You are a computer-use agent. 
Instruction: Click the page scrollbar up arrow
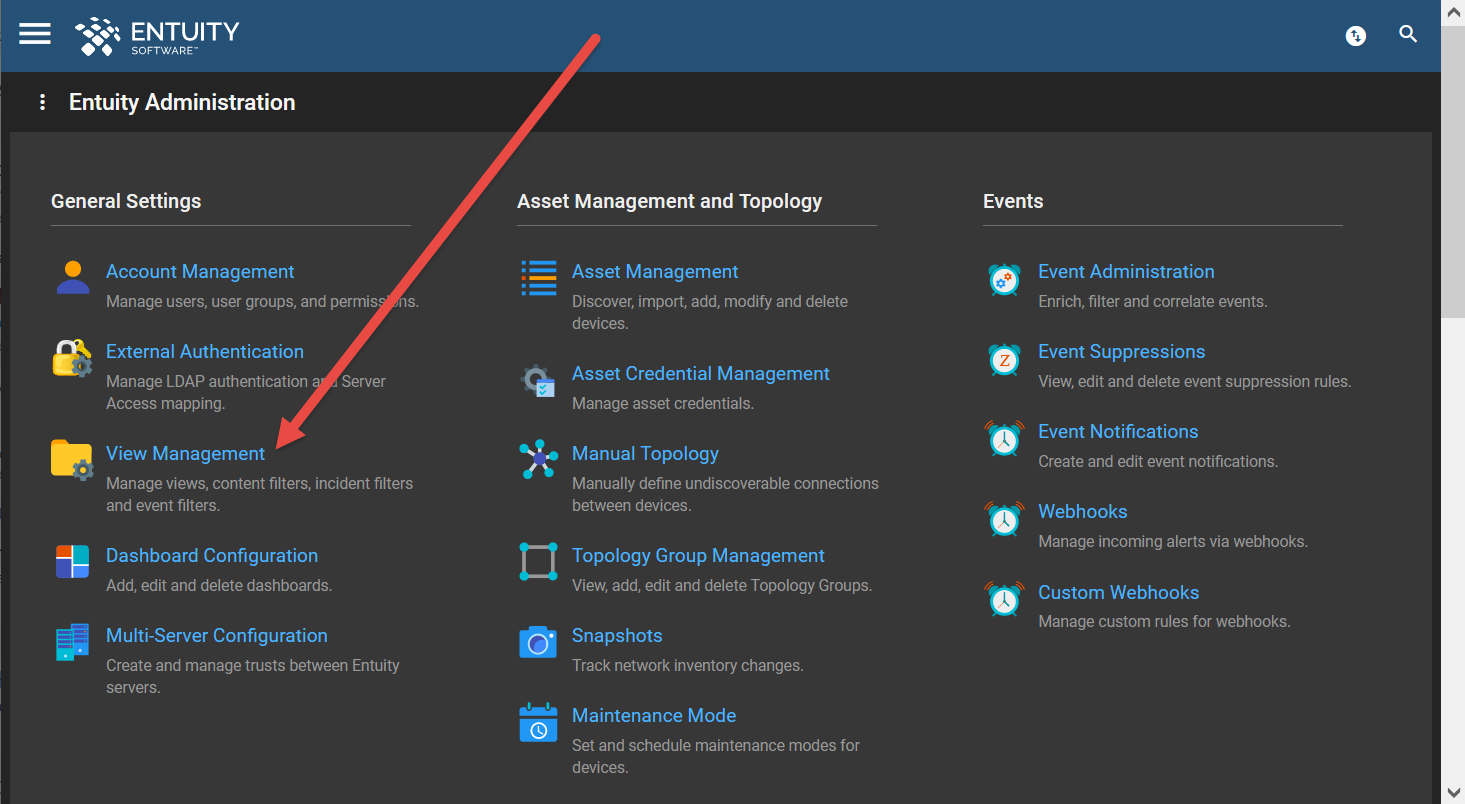[1453, 12]
